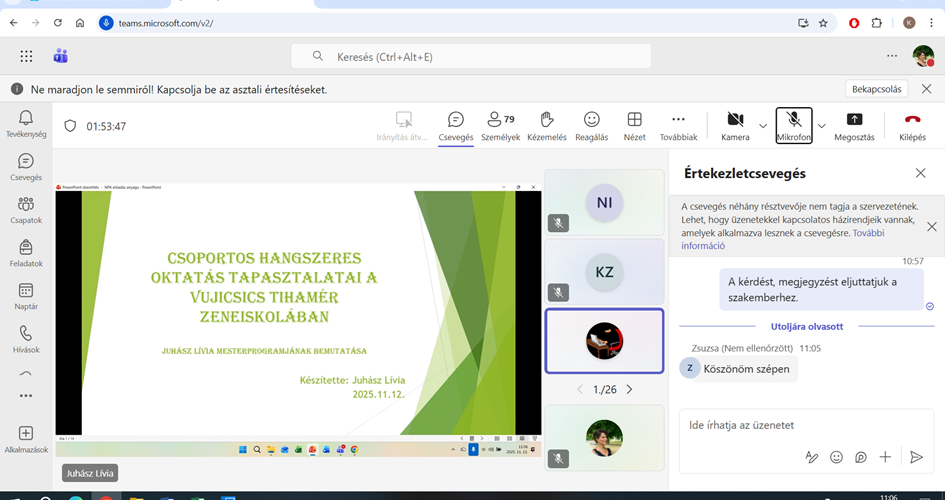945x500 pixels.
Task: Leave the meeting with Kilépés
Action: click(912, 125)
